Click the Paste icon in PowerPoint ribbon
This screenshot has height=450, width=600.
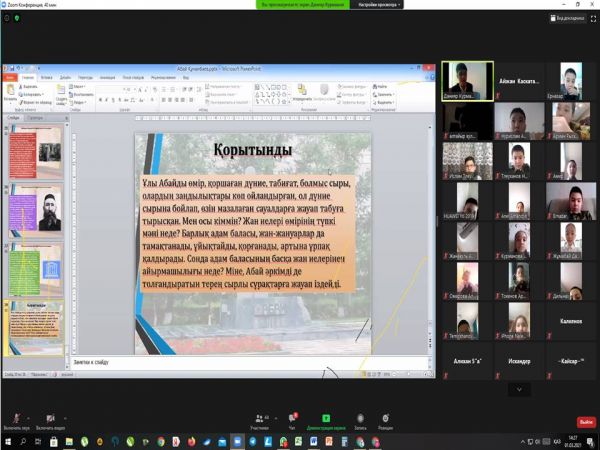click(11, 90)
